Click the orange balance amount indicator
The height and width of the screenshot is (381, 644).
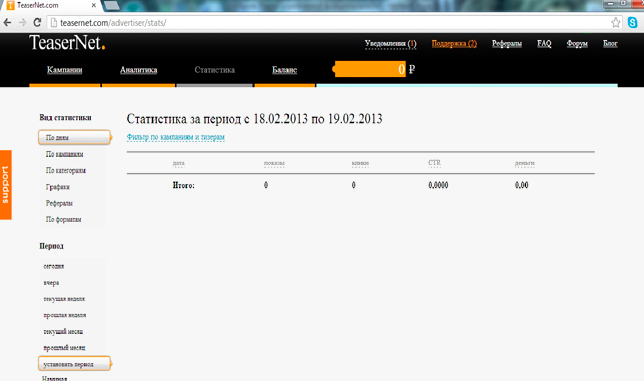(370, 69)
